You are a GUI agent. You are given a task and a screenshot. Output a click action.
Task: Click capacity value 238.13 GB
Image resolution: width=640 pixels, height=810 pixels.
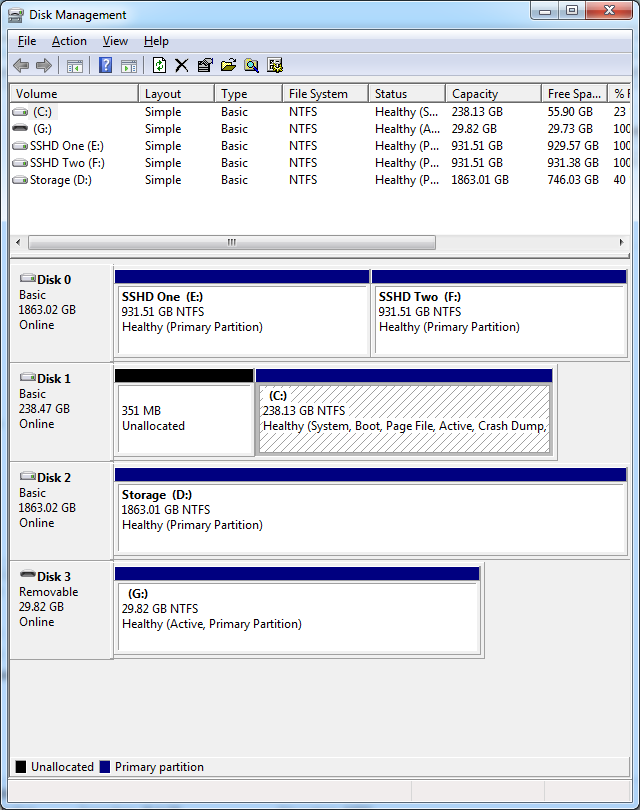click(477, 112)
